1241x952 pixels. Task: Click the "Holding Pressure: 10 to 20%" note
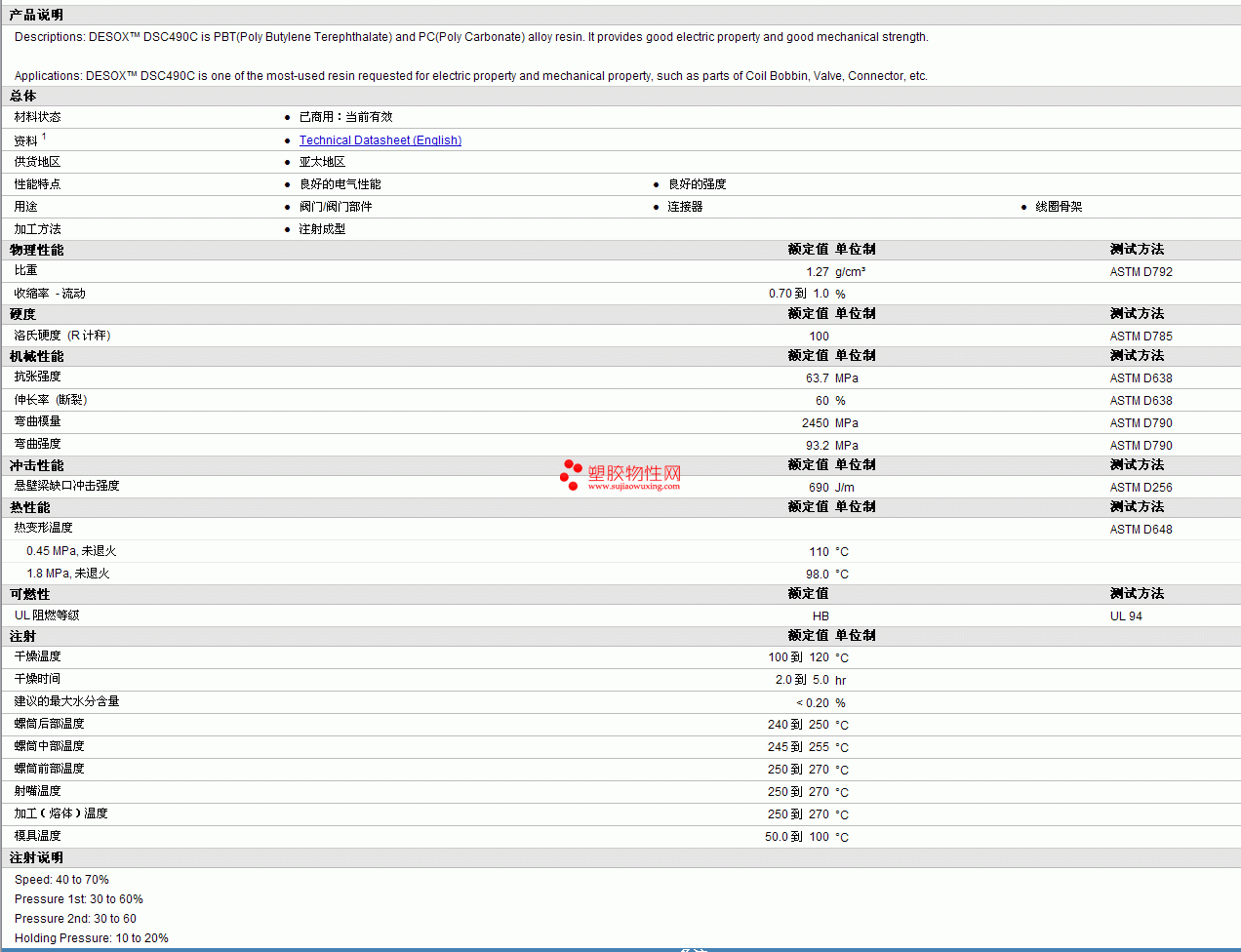pyautogui.click(x=91, y=938)
